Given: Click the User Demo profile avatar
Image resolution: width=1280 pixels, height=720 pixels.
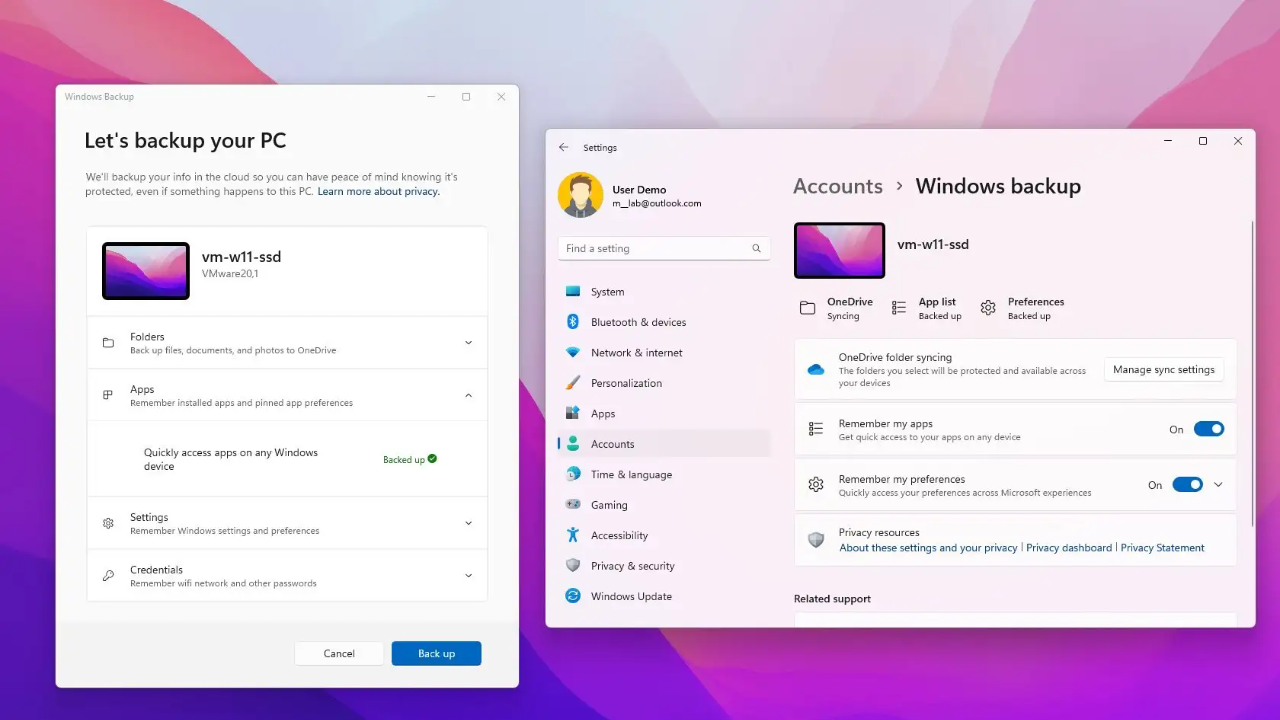Looking at the screenshot, I should click(581, 195).
